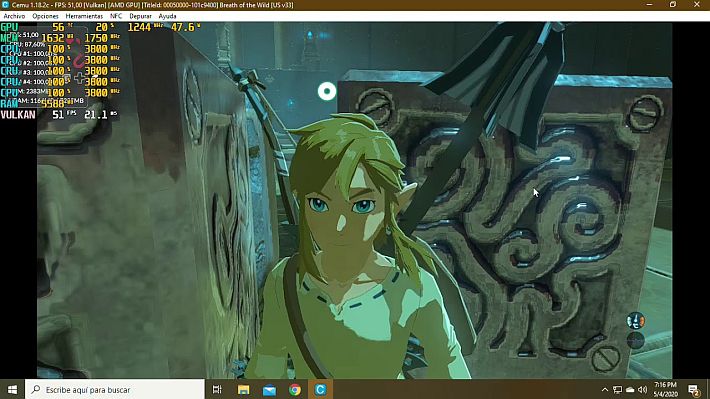The image size is (710, 399).
Task: Launch Google Chrome from the taskbar
Action: tap(295, 389)
